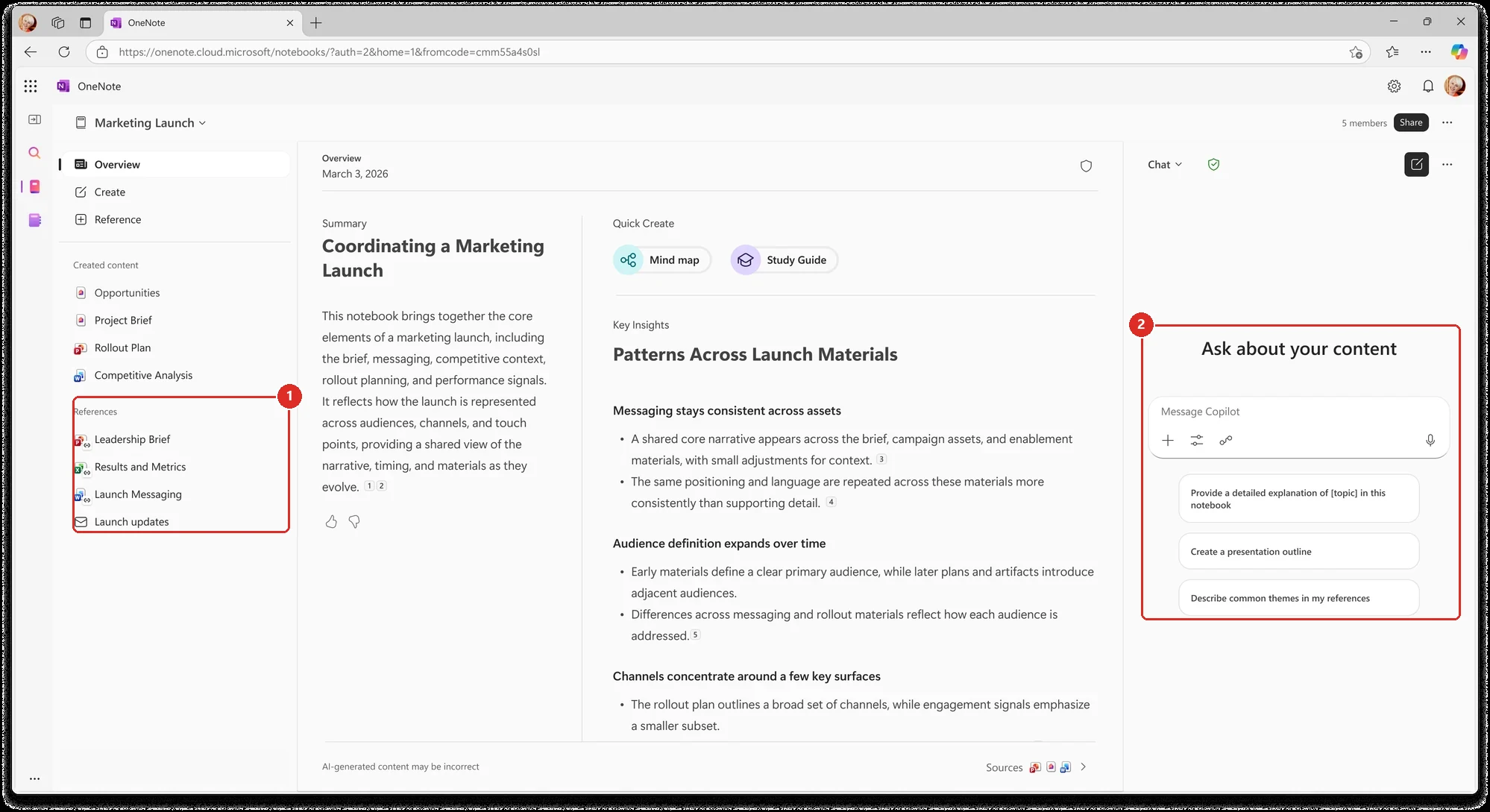Create a Mind map
Image resolution: width=1490 pixels, height=812 pixels.
(662, 260)
